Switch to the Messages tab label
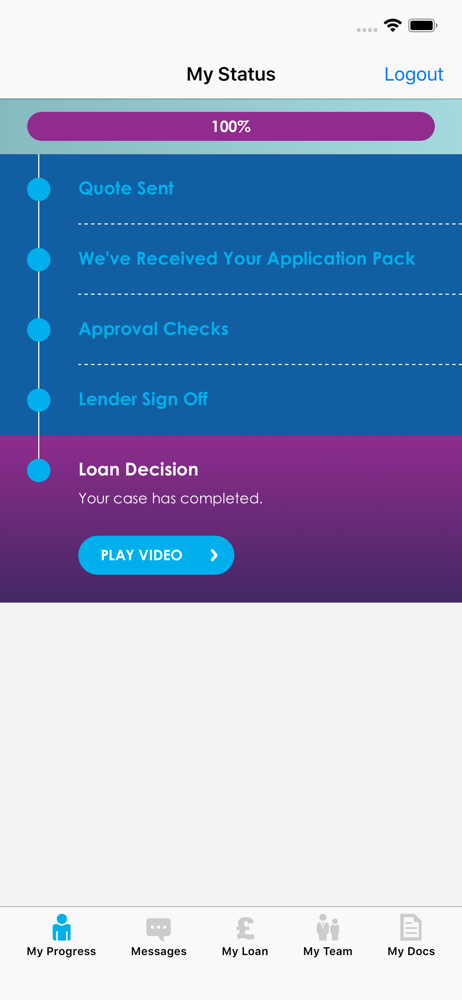 (x=159, y=952)
